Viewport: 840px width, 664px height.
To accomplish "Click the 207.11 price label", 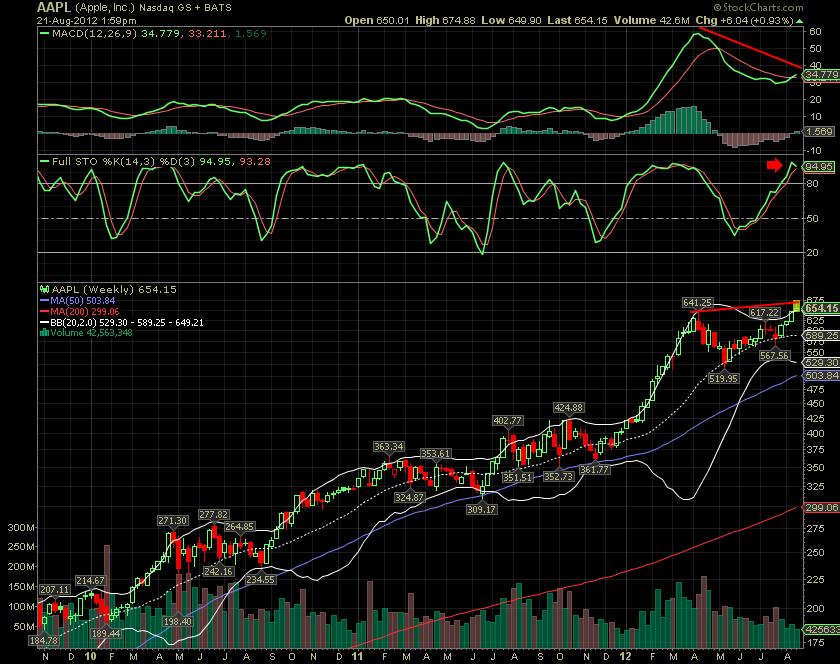I will pos(55,590).
